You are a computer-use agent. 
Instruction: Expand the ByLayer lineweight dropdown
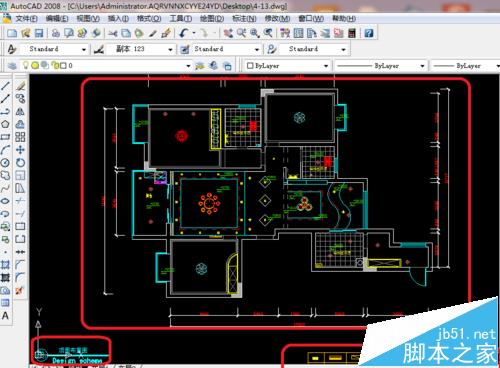497,66
